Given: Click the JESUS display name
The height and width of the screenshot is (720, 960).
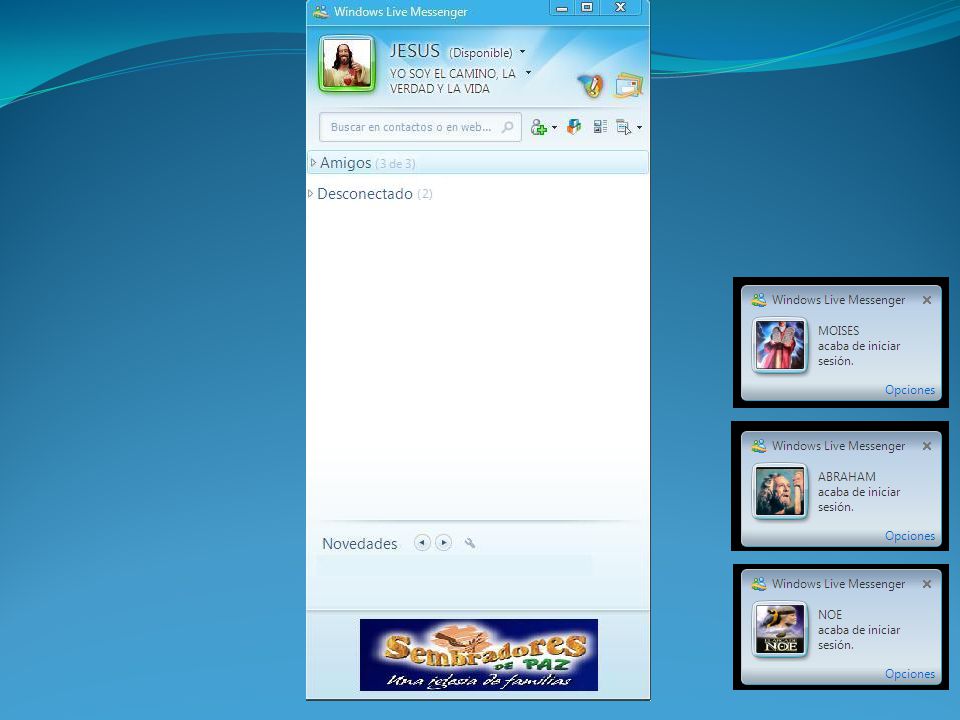Looking at the screenshot, I should (x=414, y=51).
